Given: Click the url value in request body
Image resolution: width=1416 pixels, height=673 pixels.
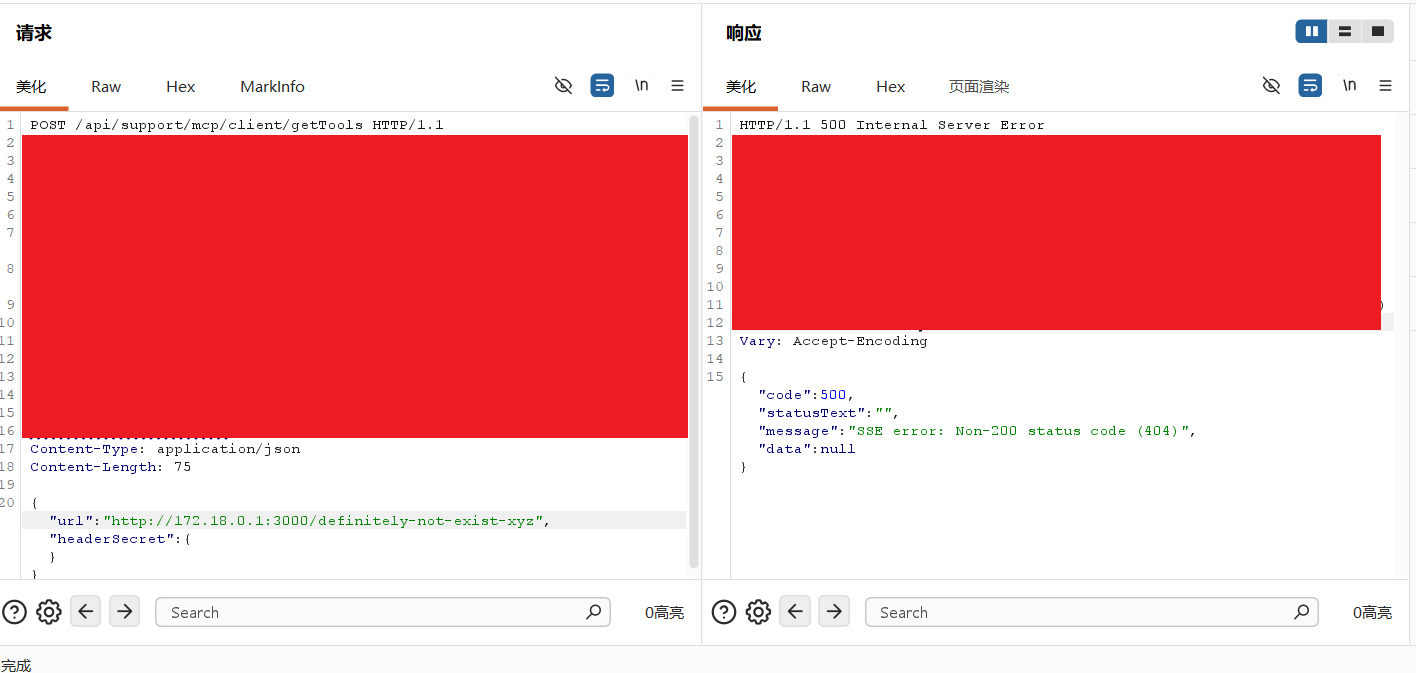Looking at the screenshot, I should [x=324, y=521].
